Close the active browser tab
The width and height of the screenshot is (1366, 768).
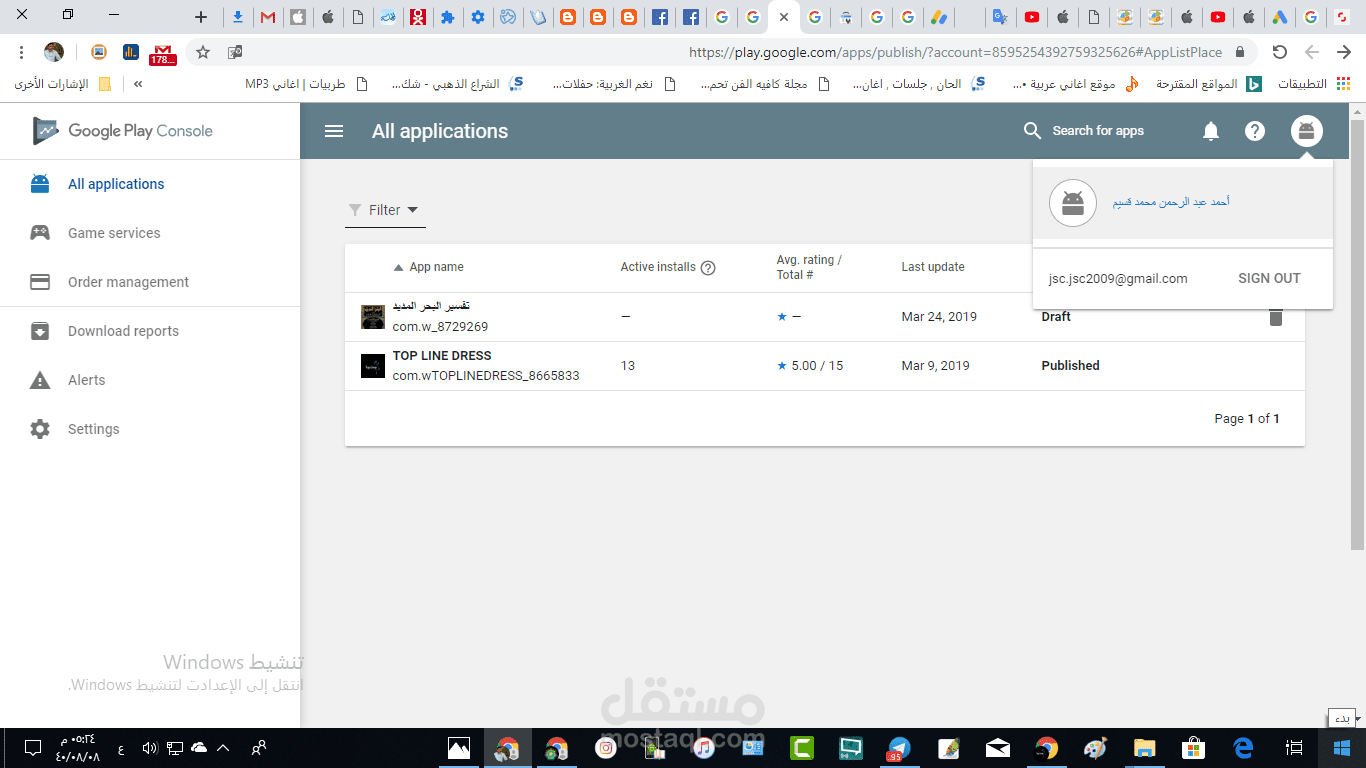click(784, 17)
